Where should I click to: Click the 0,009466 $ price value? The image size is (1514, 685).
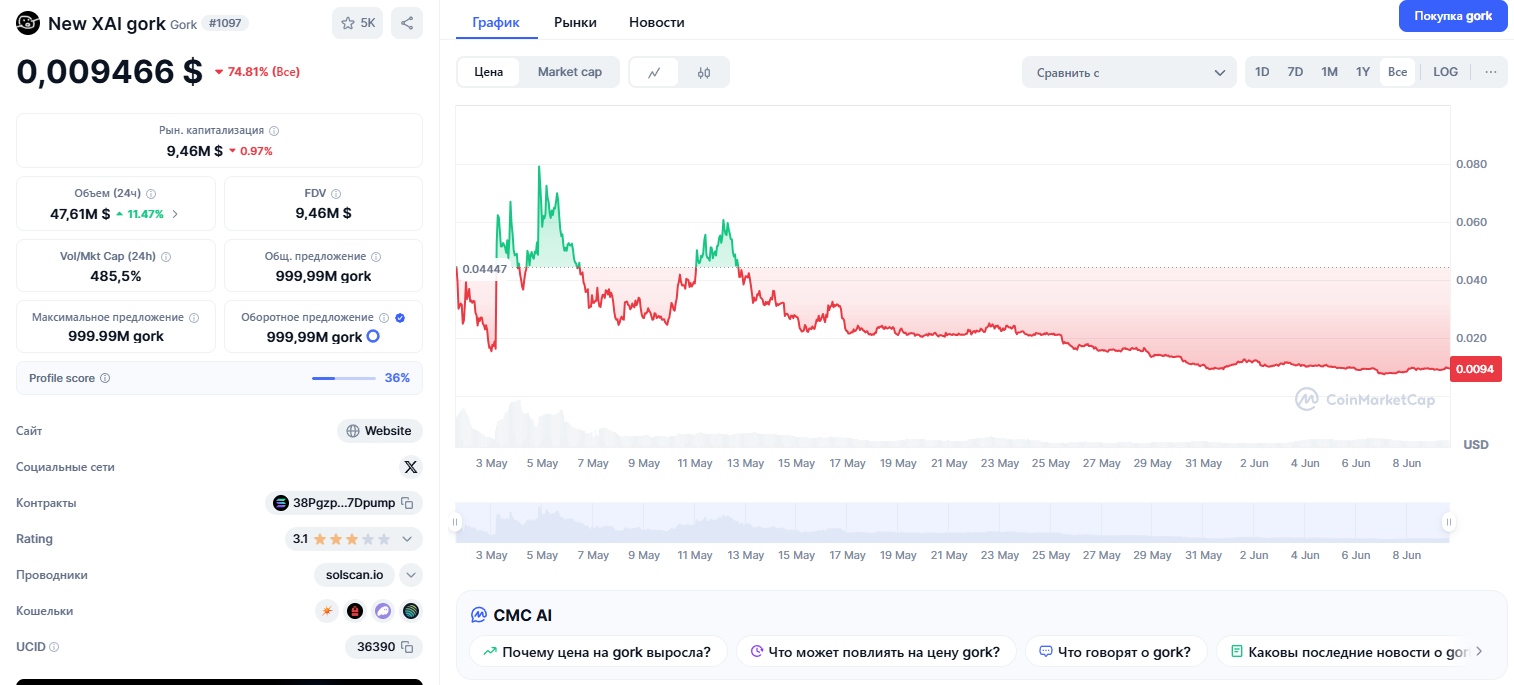[x=110, y=71]
